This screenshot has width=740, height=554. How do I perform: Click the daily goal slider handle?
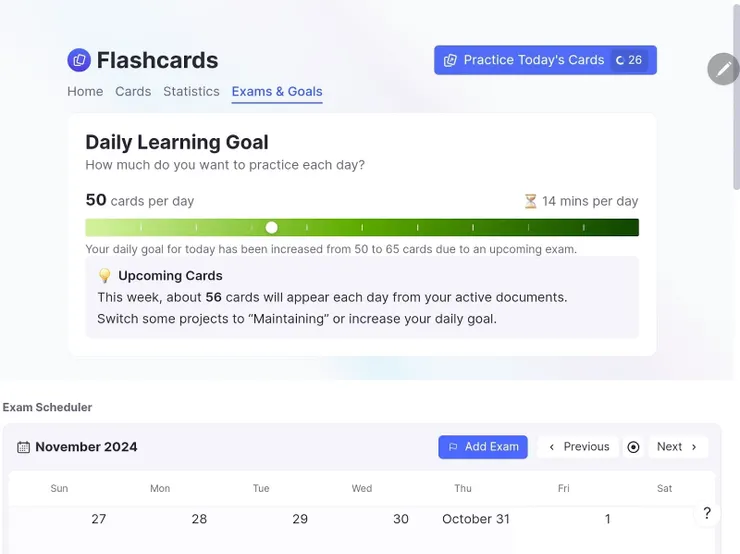pyautogui.click(x=272, y=228)
